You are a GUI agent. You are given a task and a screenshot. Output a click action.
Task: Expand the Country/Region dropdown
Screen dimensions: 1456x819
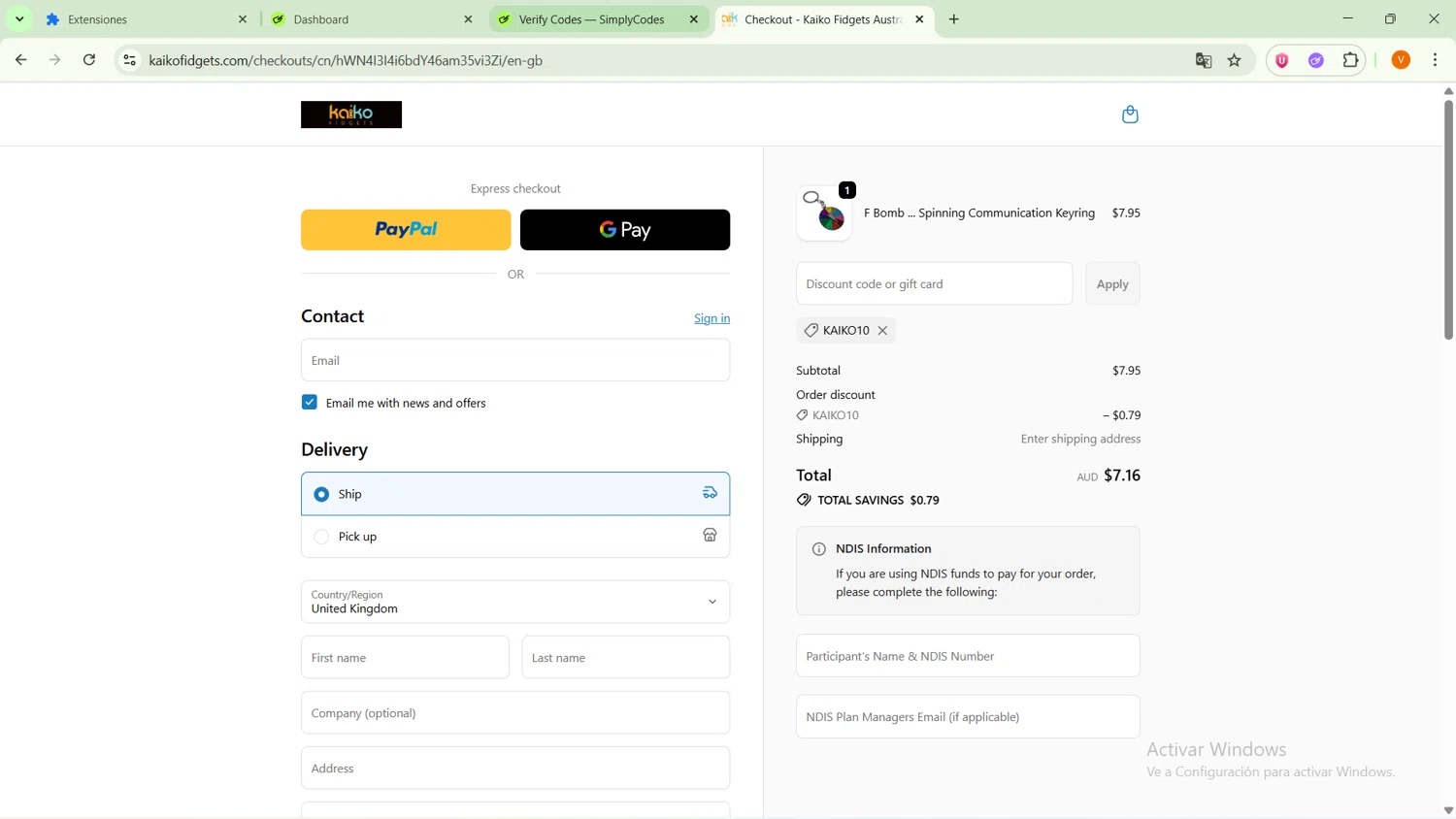pos(515,602)
